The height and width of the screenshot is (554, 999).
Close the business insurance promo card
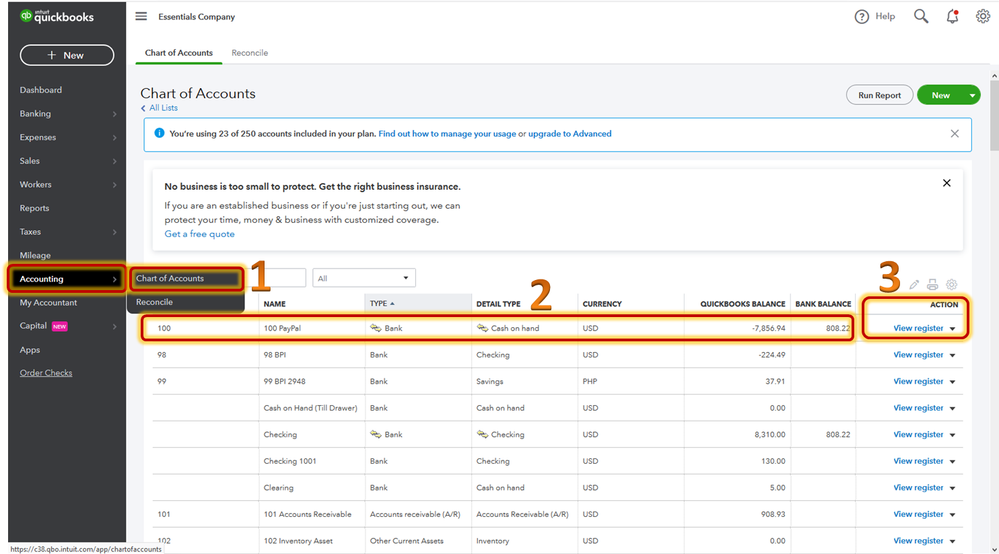pos(947,183)
